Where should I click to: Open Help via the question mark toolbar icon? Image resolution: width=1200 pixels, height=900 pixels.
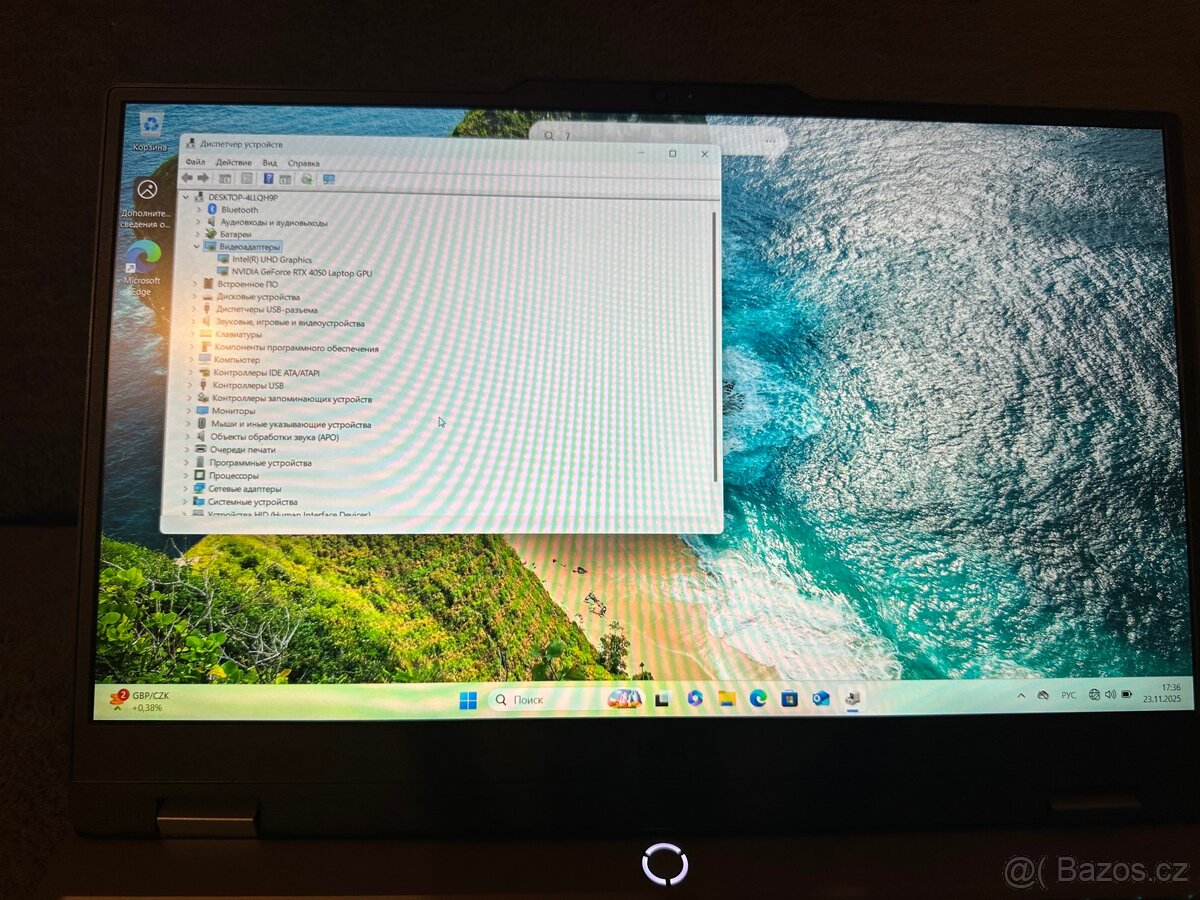268,178
